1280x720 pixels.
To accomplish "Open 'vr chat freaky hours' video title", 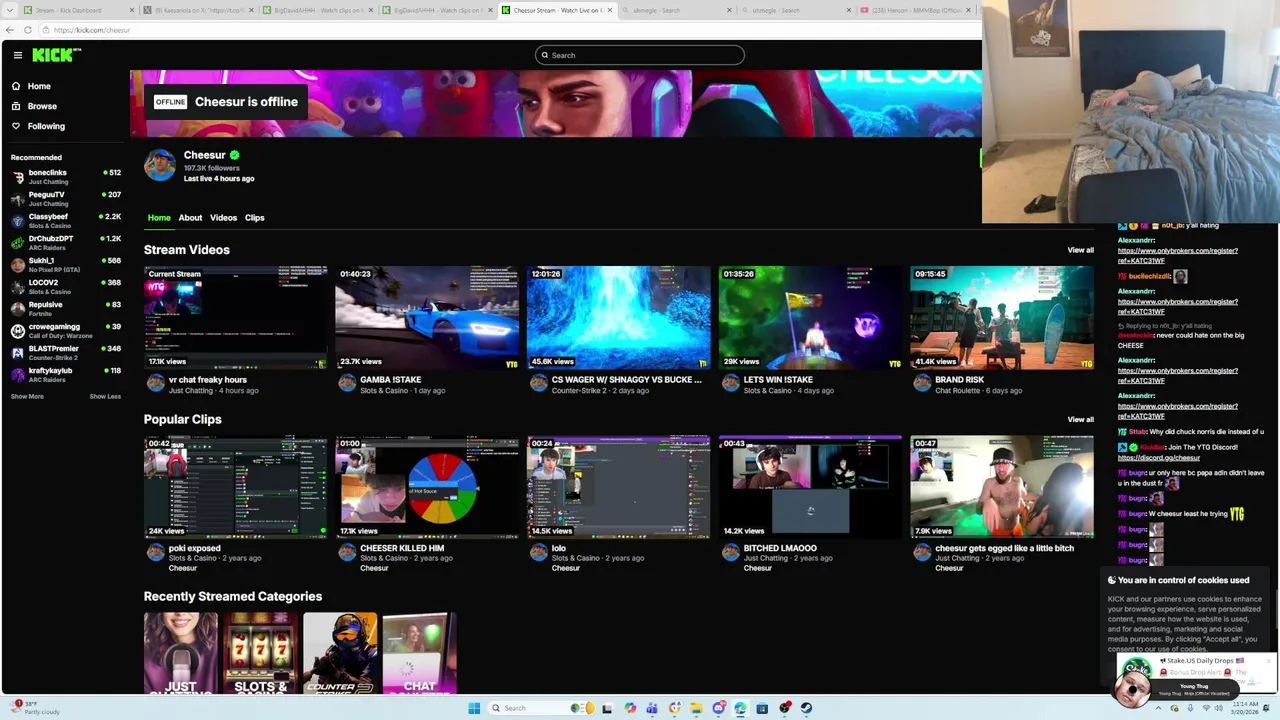I will (208, 380).
